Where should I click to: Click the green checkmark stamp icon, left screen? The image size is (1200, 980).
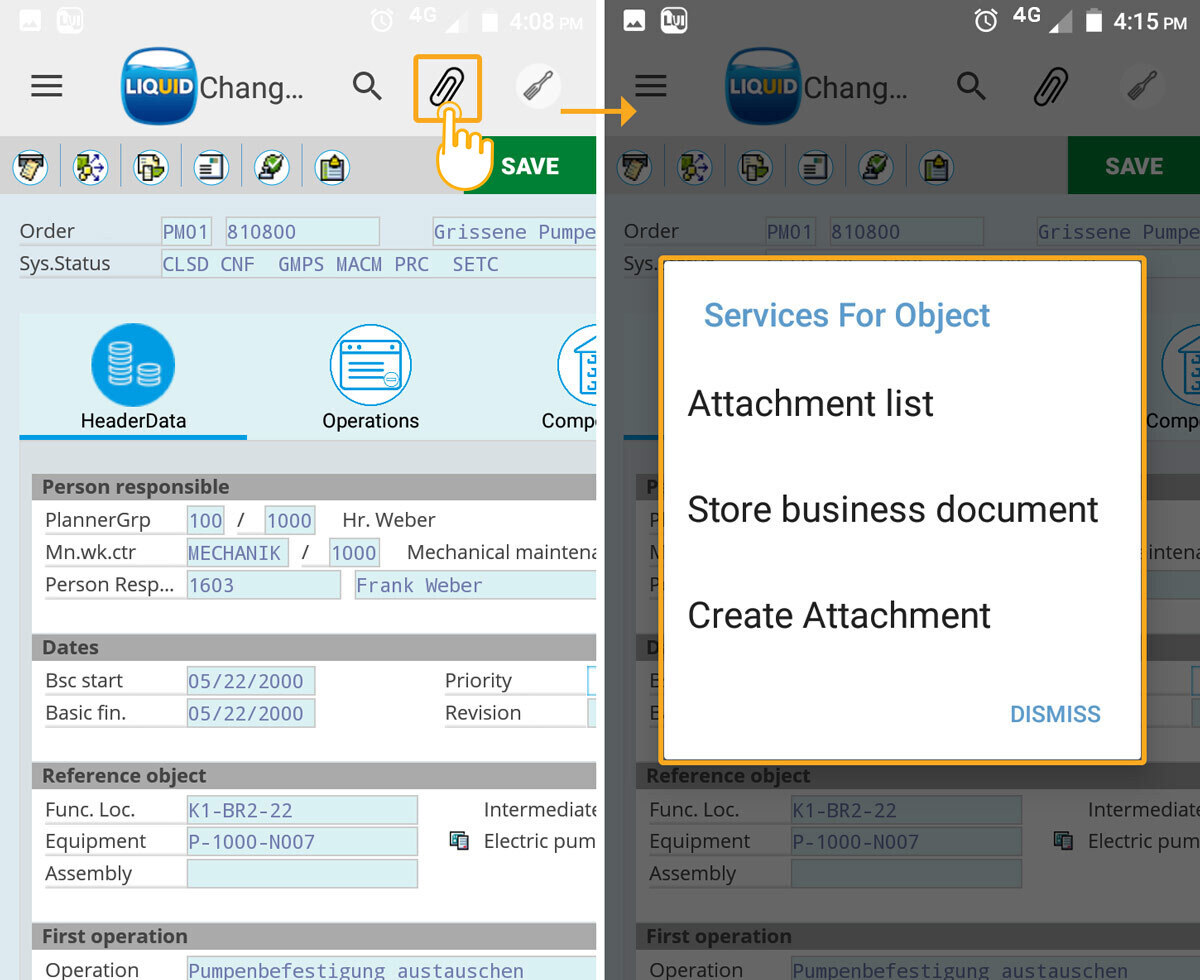(x=271, y=167)
